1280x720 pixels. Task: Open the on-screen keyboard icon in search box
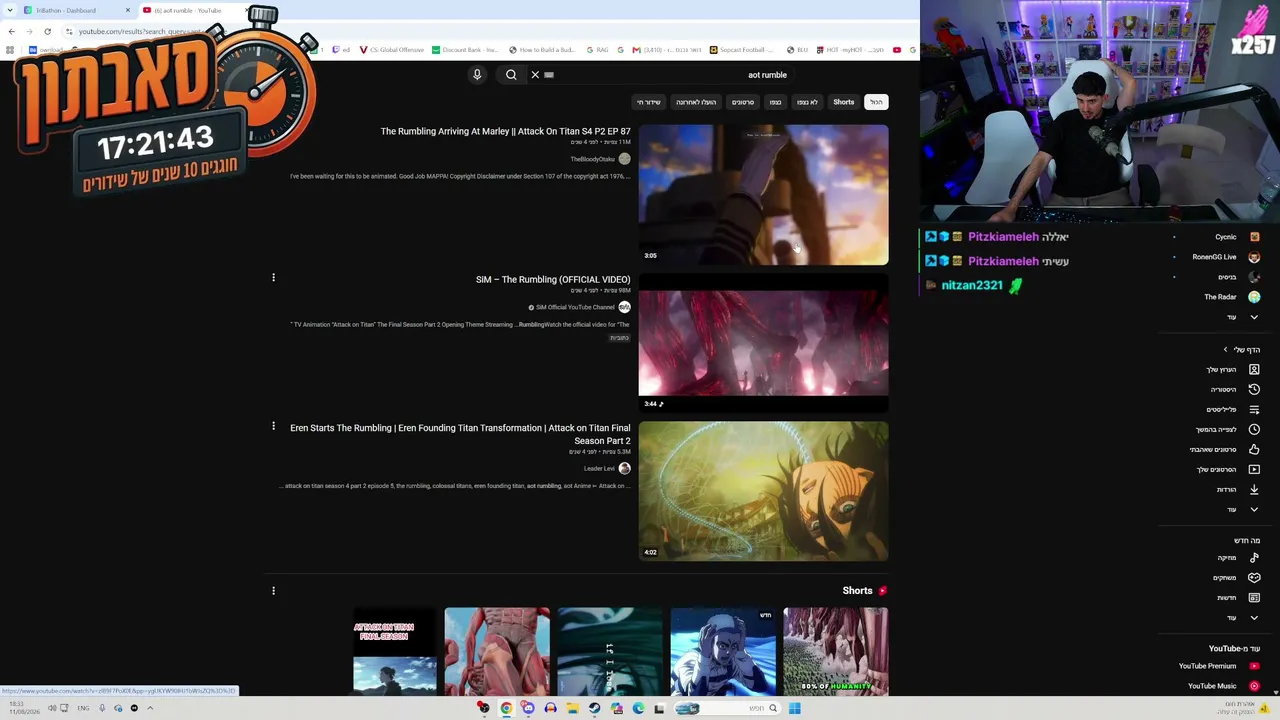tap(549, 75)
